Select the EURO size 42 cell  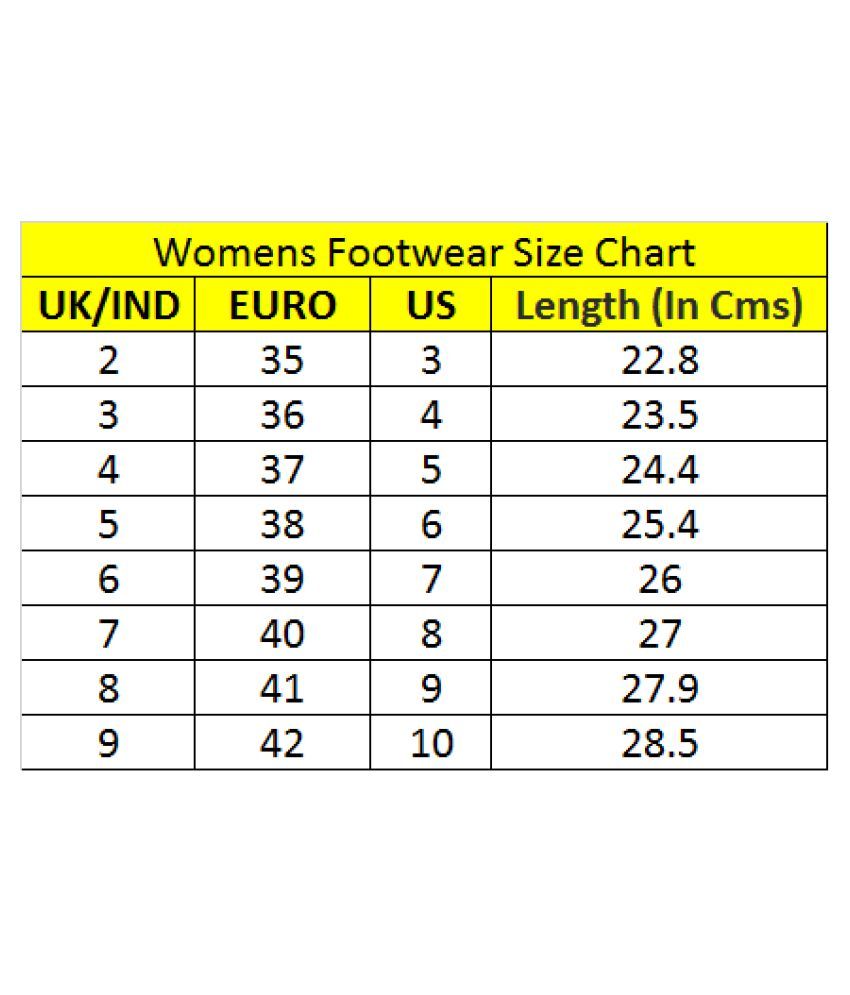[x=282, y=744]
